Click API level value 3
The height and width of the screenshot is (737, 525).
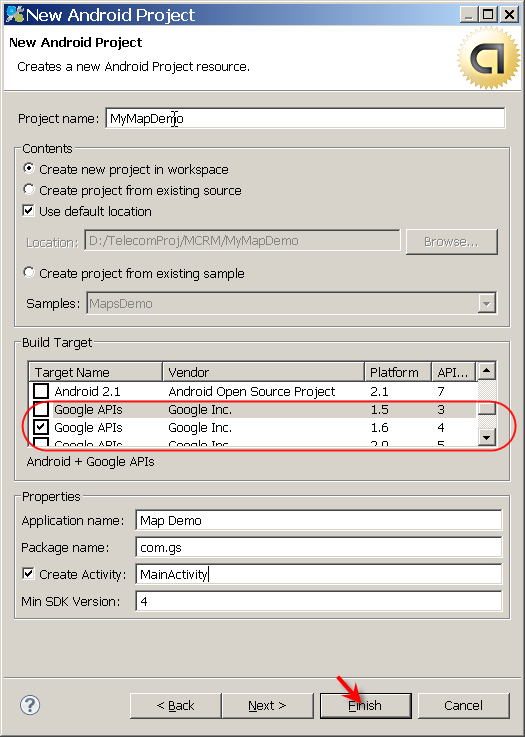click(x=441, y=409)
